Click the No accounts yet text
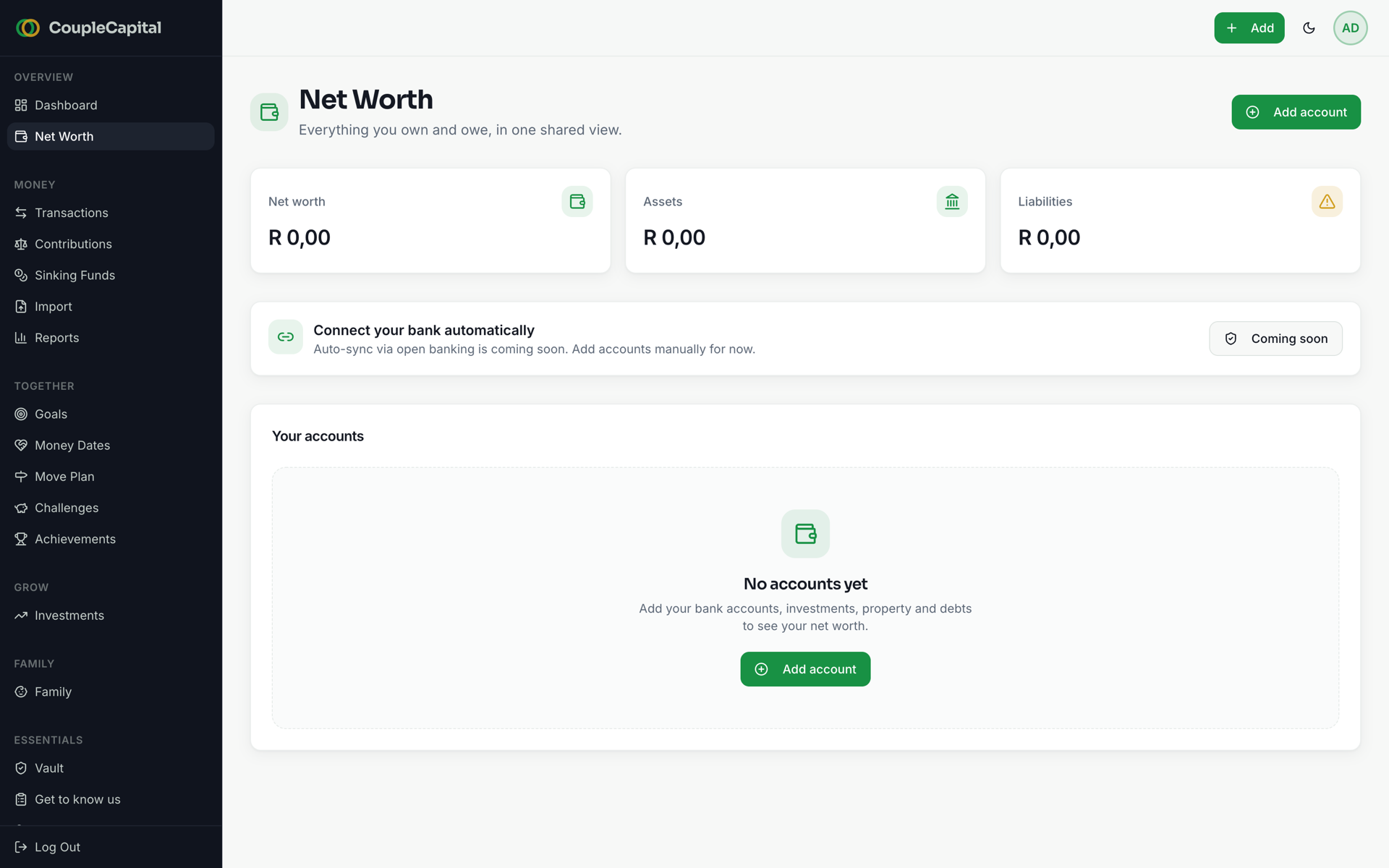Image resolution: width=1389 pixels, height=868 pixels. 805,584
